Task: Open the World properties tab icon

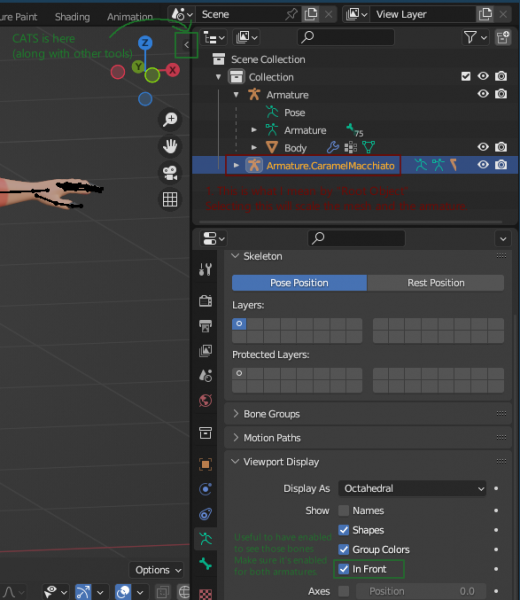Action: [205, 401]
